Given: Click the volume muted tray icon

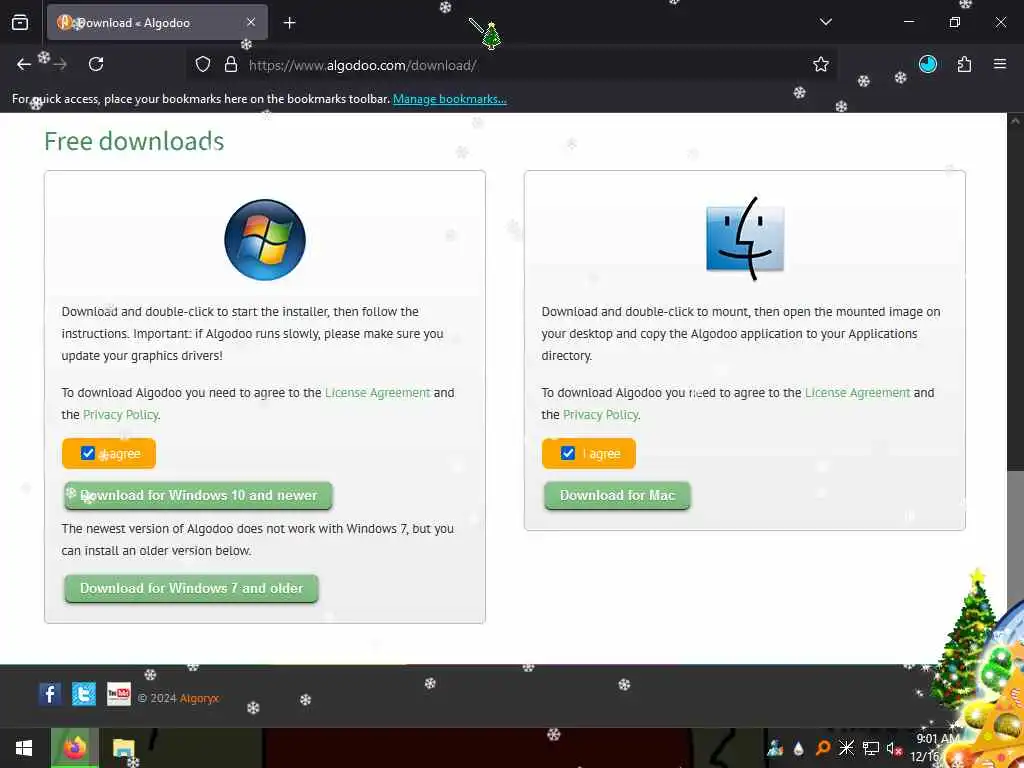Looking at the screenshot, I should pos(893,748).
